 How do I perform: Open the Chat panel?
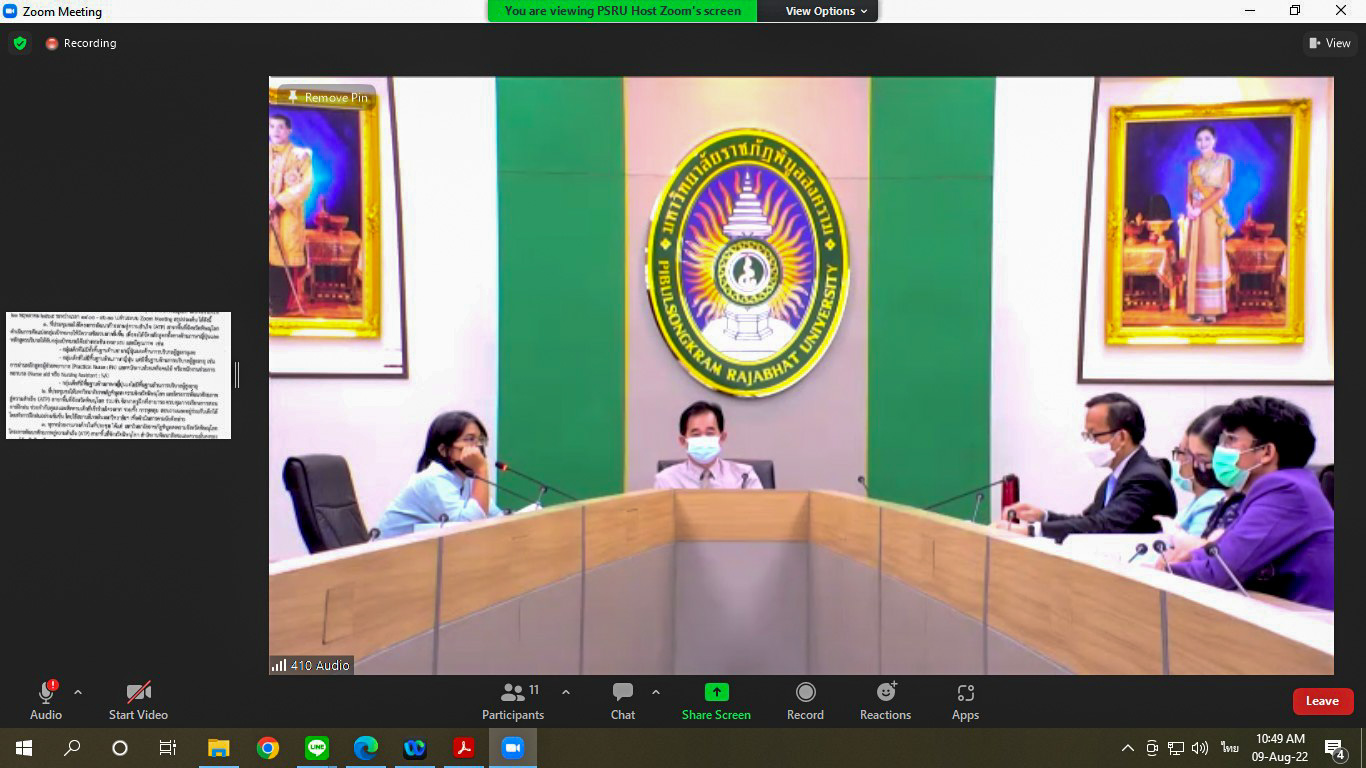point(623,700)
